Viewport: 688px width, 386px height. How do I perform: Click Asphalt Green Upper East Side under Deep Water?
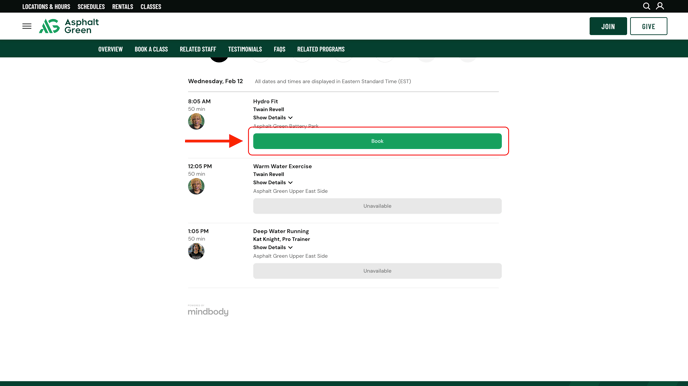point(290,256)
